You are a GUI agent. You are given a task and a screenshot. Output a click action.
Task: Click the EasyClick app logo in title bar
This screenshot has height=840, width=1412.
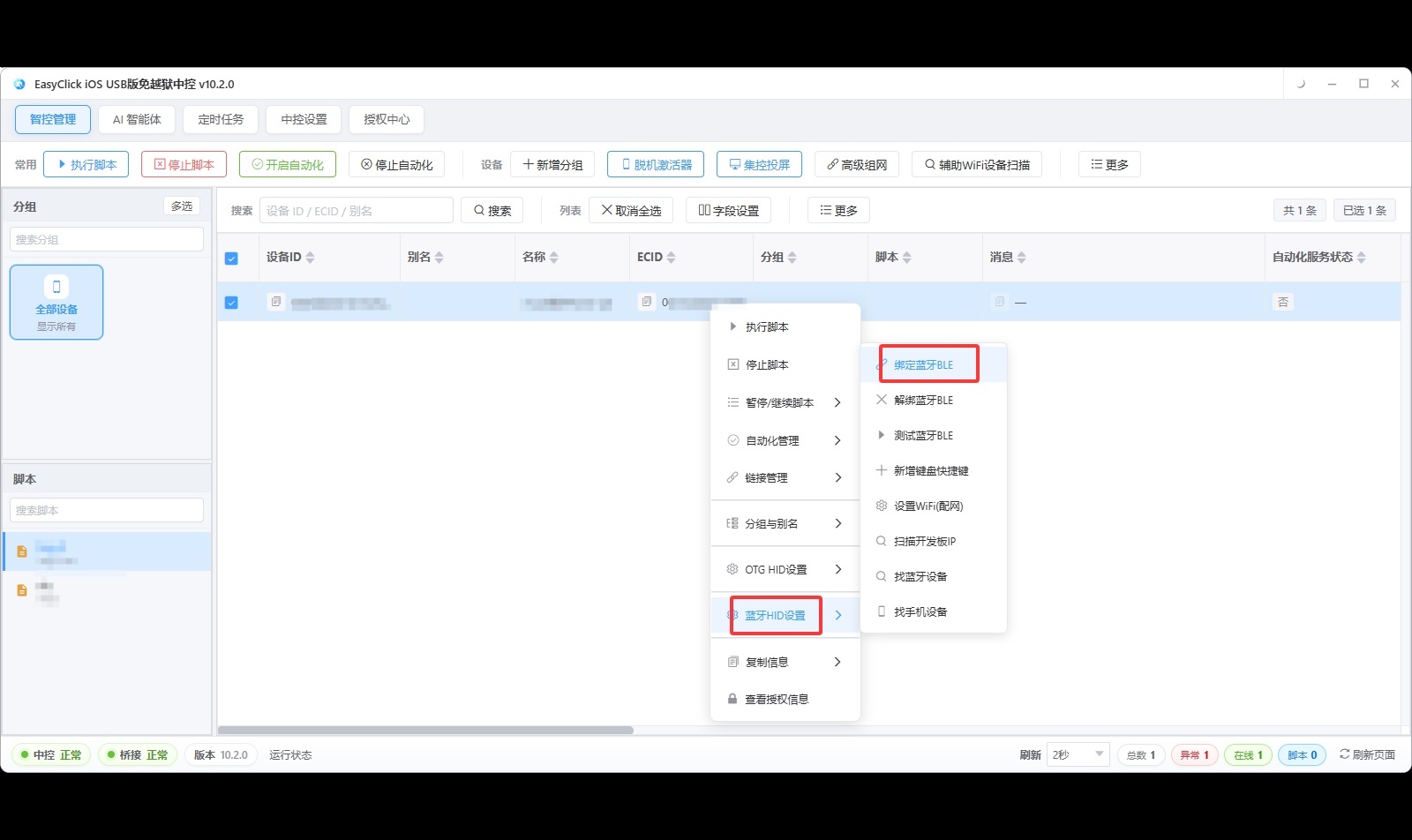19,84
